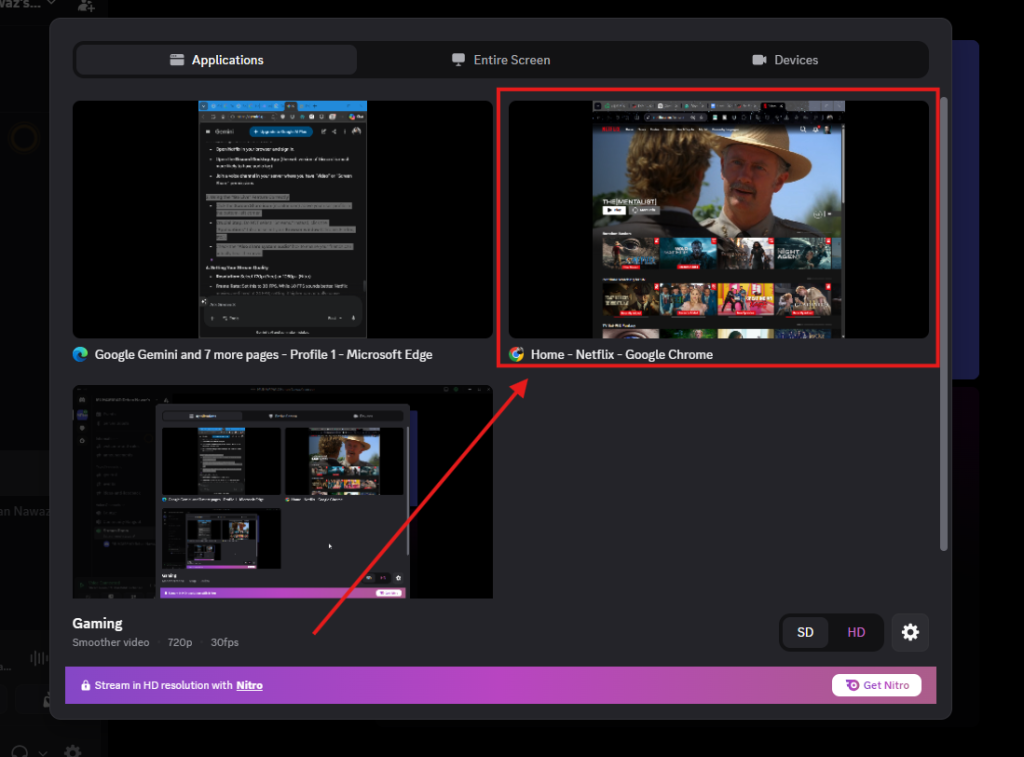Viewport: 1024px width, 757px height.
Task: Click the Chrome icon beside Home - Netflix label
Action: (516, 354)
